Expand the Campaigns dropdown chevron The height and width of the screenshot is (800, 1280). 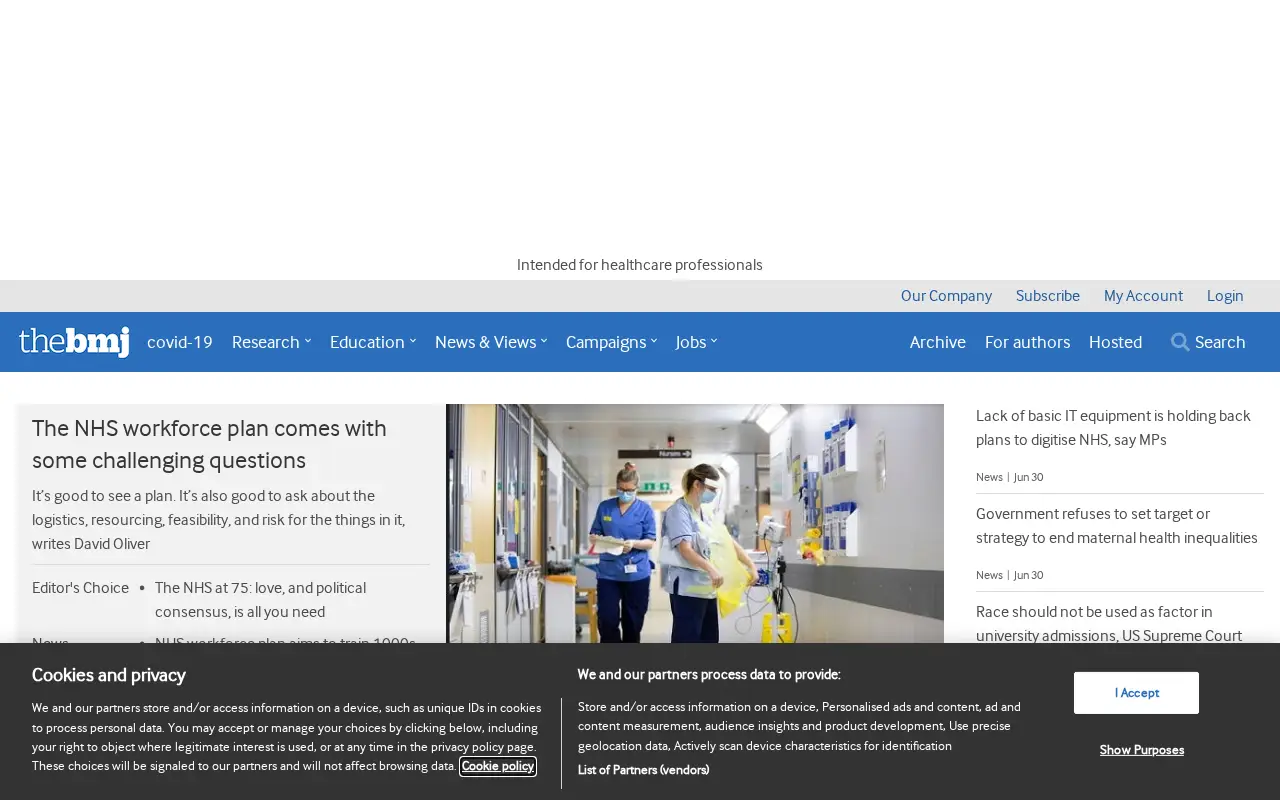click(654, 341)
